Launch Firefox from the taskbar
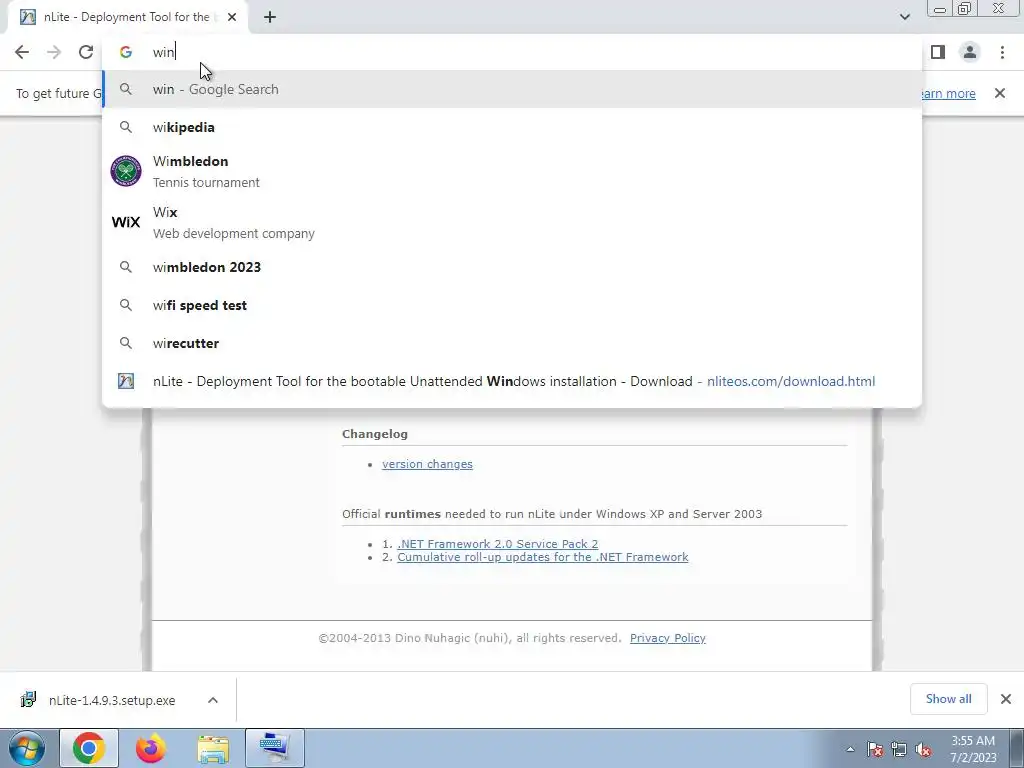 coord(151,749)
